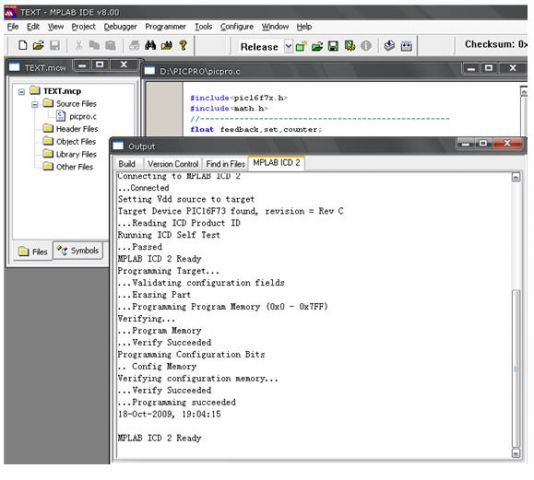Switch to the Files tab in project panel

[33, 252]
